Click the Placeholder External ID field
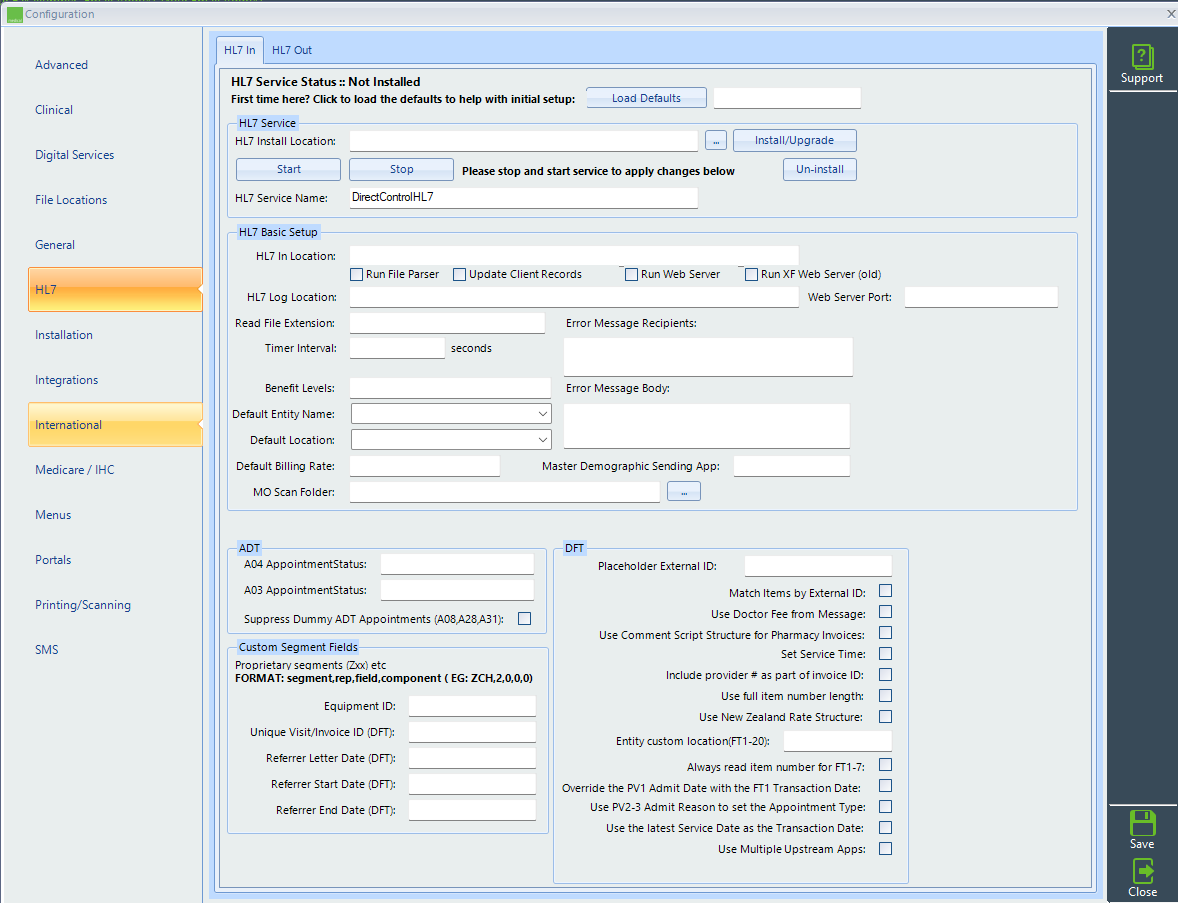 (x=818, y=566)
